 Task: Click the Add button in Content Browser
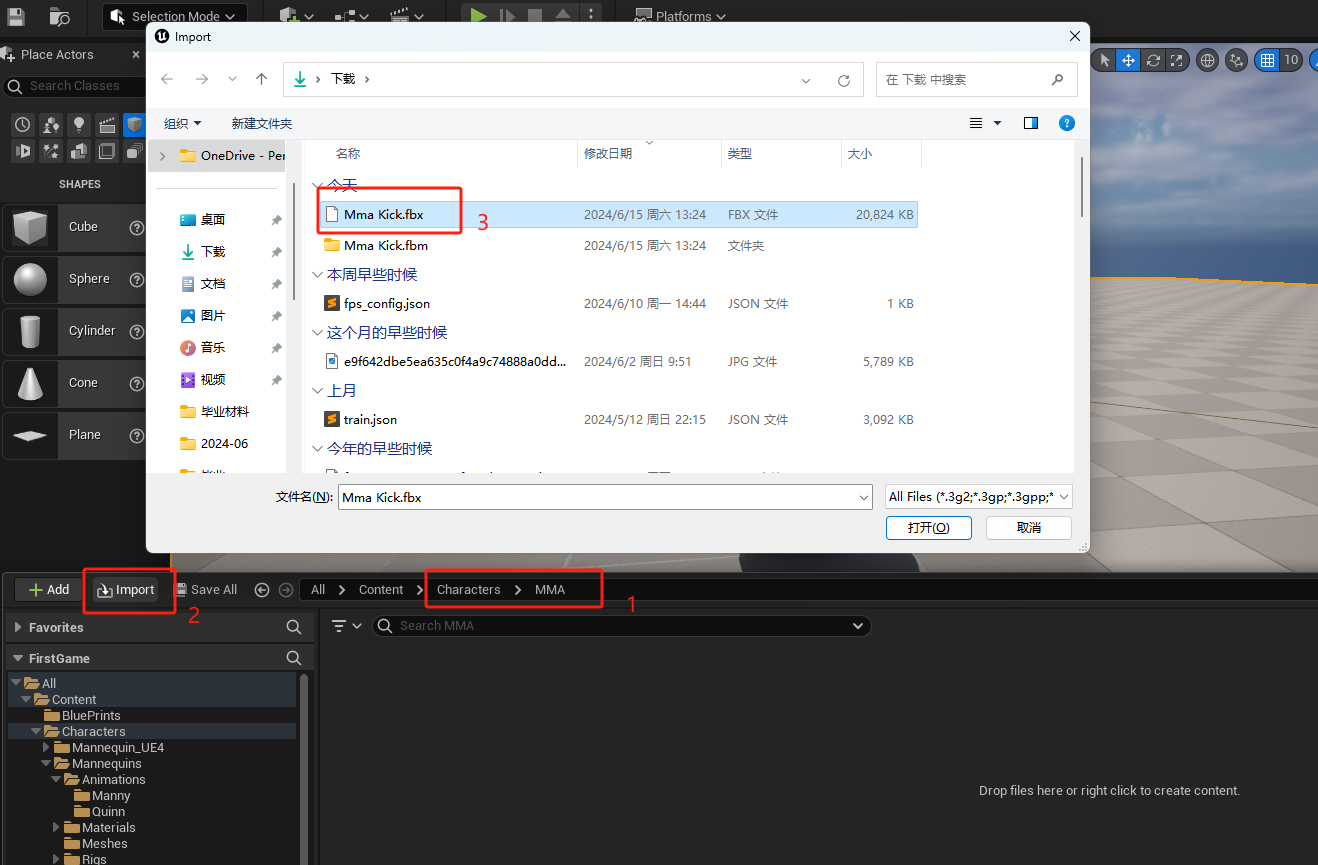tap(48, 590)
